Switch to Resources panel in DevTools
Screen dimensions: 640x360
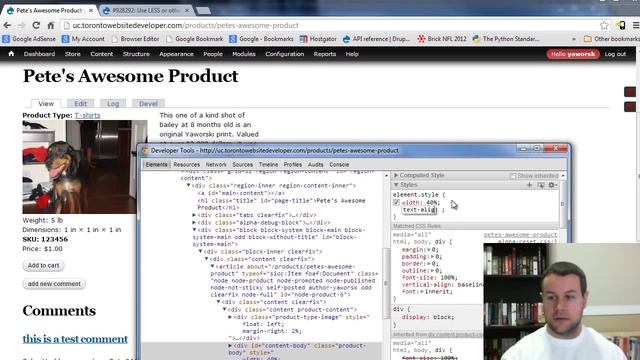[187, 164]
